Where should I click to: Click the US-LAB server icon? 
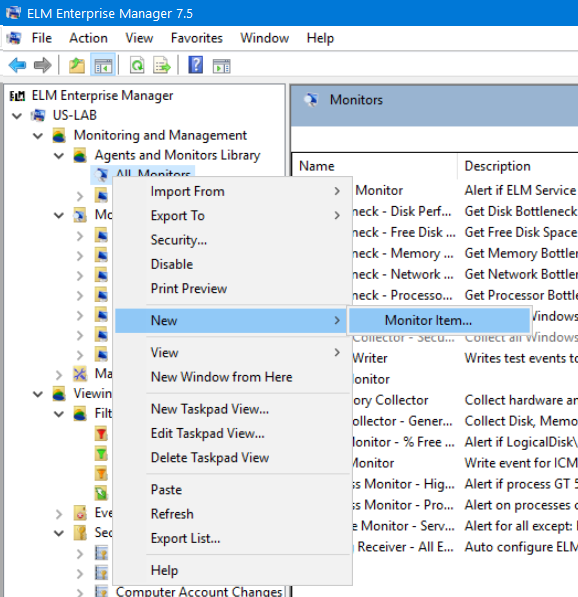[x=38, y=115]
